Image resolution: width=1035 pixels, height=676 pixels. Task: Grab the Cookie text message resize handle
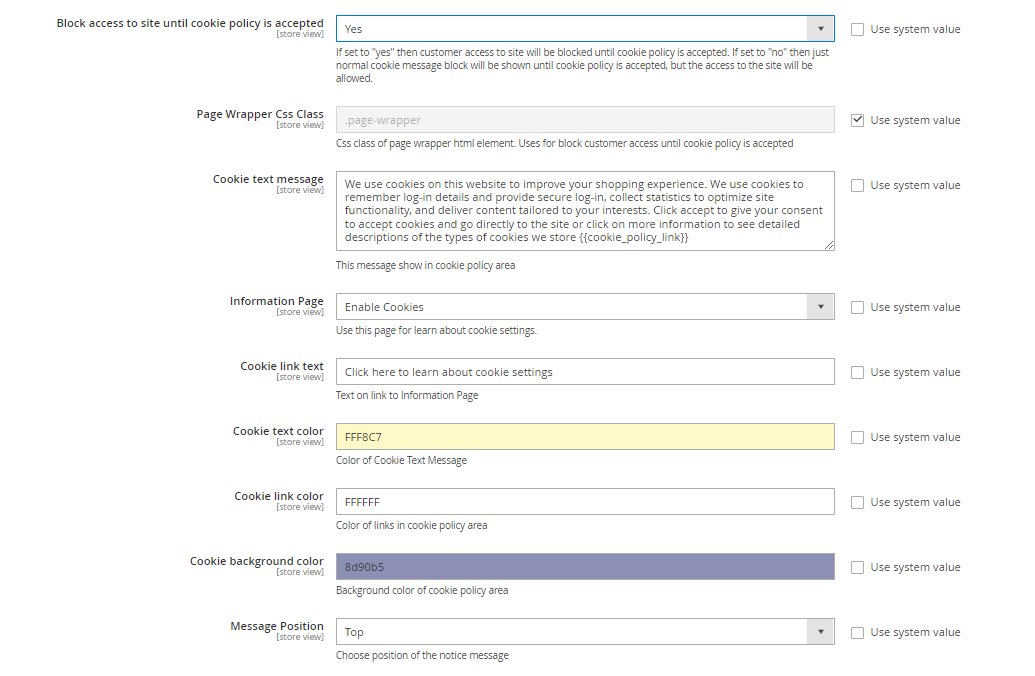829,245
